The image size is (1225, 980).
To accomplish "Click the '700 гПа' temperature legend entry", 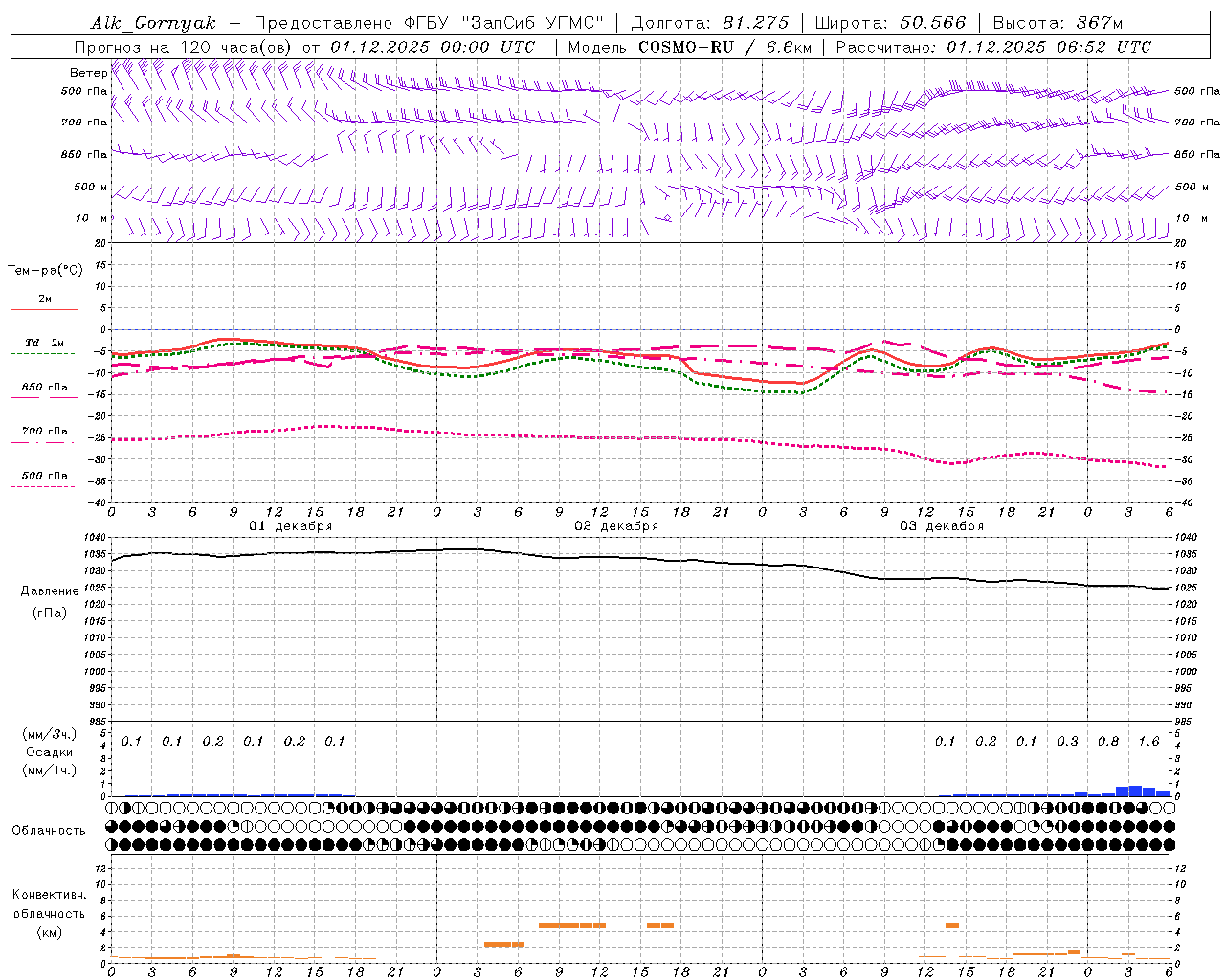I will tap(44, 434).
